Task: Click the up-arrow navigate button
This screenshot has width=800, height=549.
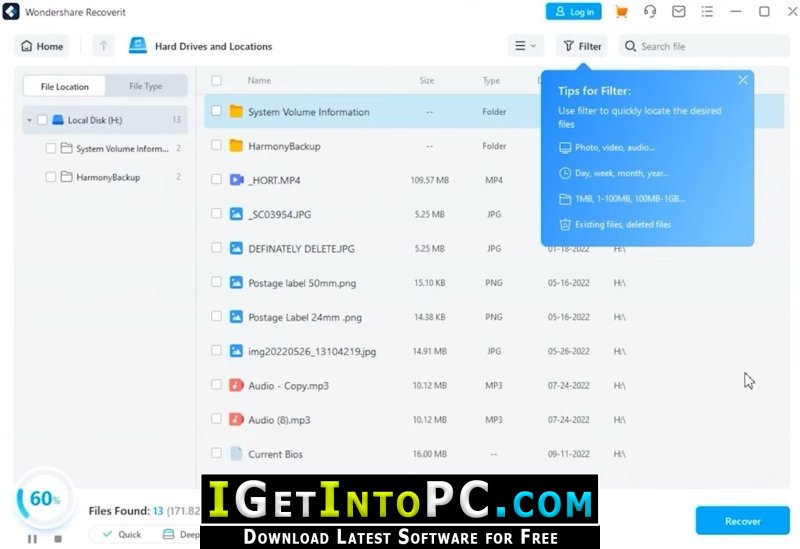Action: click(x=104, y=46)
